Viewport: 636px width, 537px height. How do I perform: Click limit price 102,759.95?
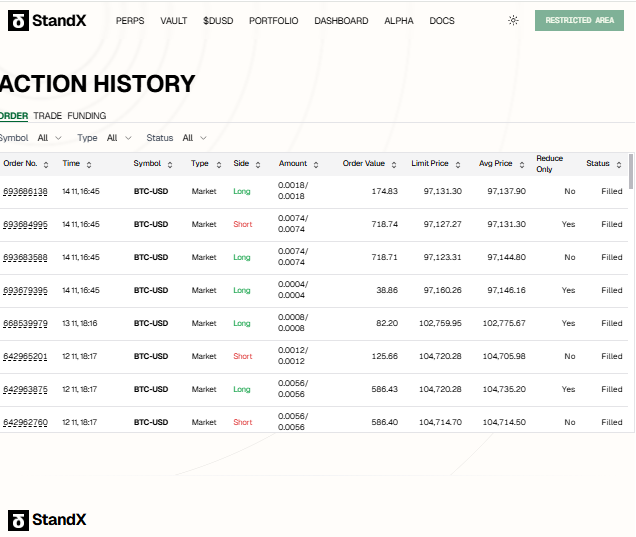pyautogui.click(x=440, y=323)
